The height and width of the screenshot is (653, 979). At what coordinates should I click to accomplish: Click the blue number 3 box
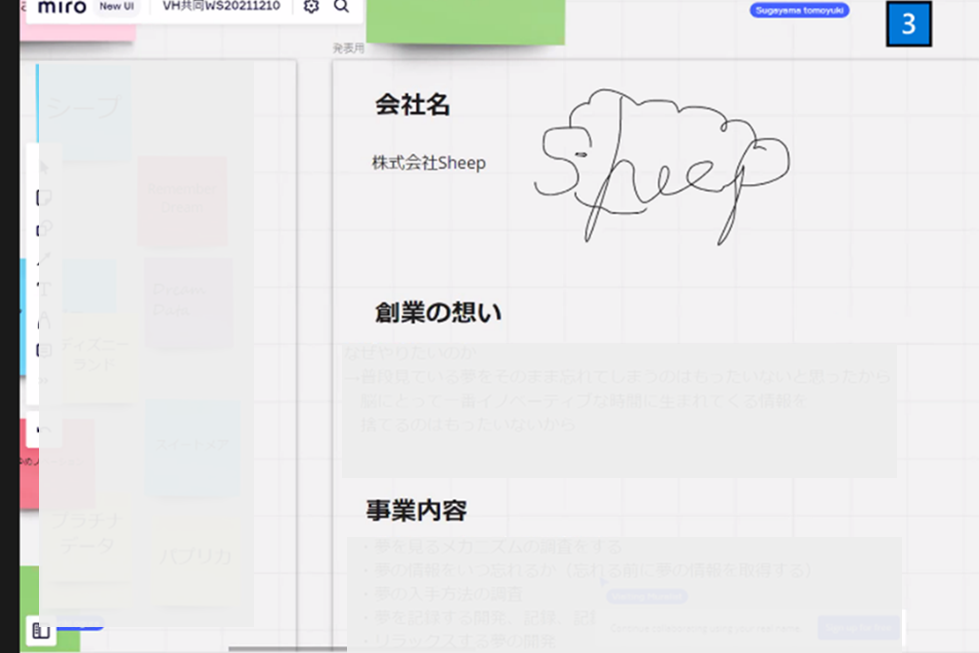[x=908, y=25]
